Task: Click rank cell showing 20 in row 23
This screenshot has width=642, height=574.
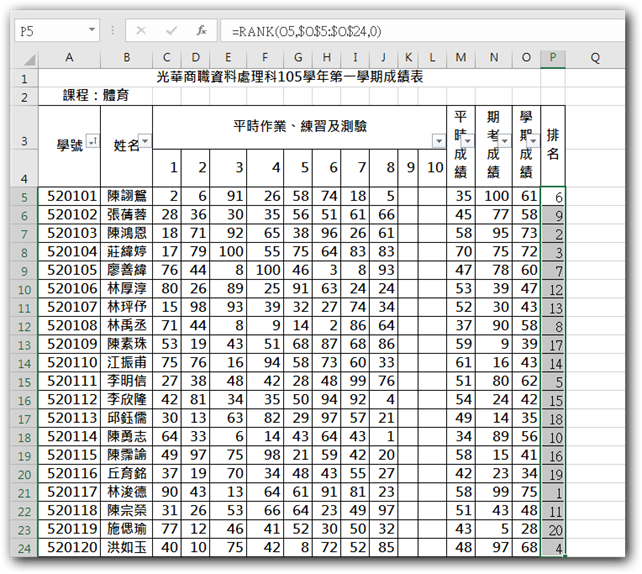Action: tap(553, 529)
